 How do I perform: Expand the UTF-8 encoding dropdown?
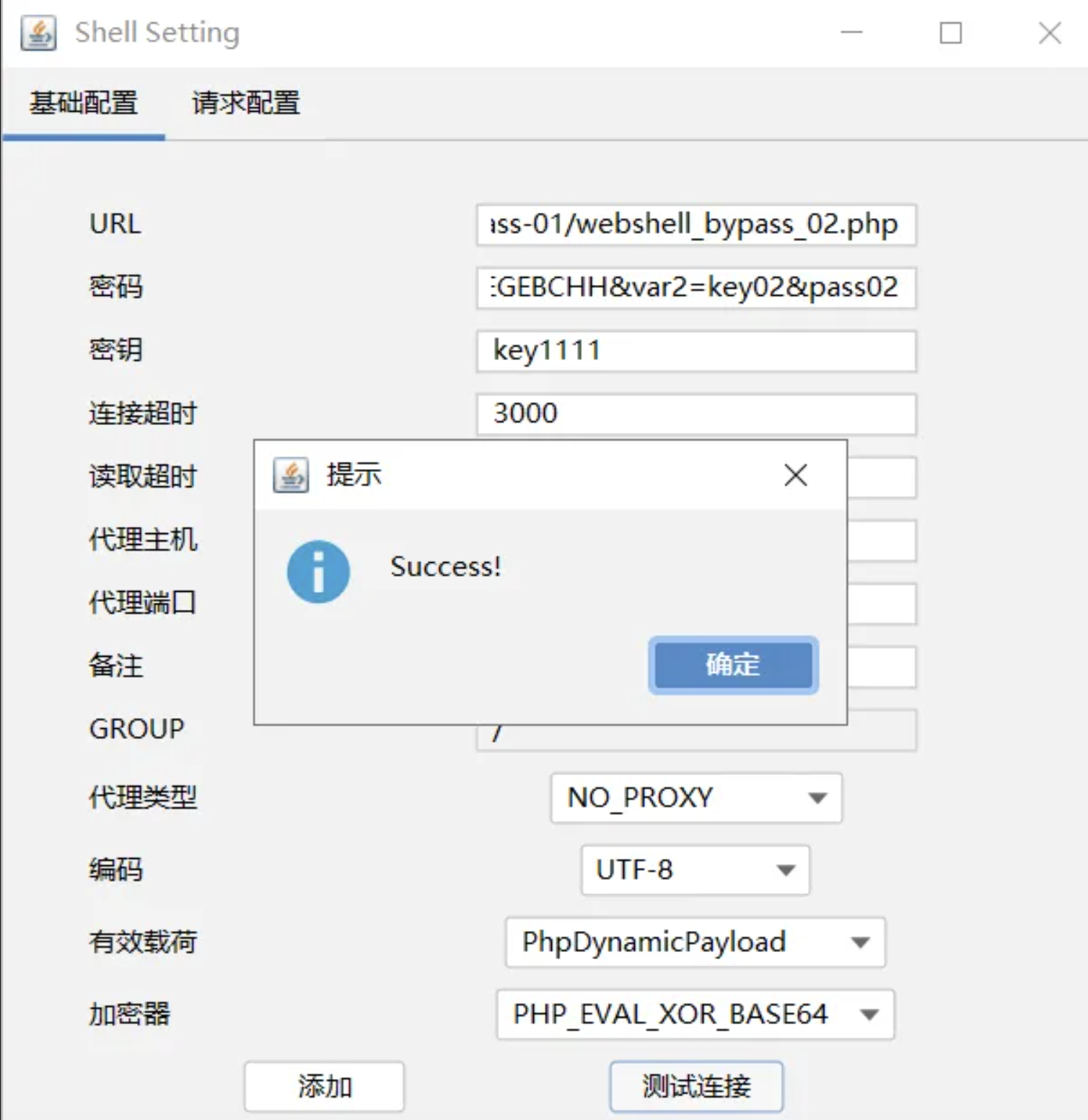coord(695,870)
